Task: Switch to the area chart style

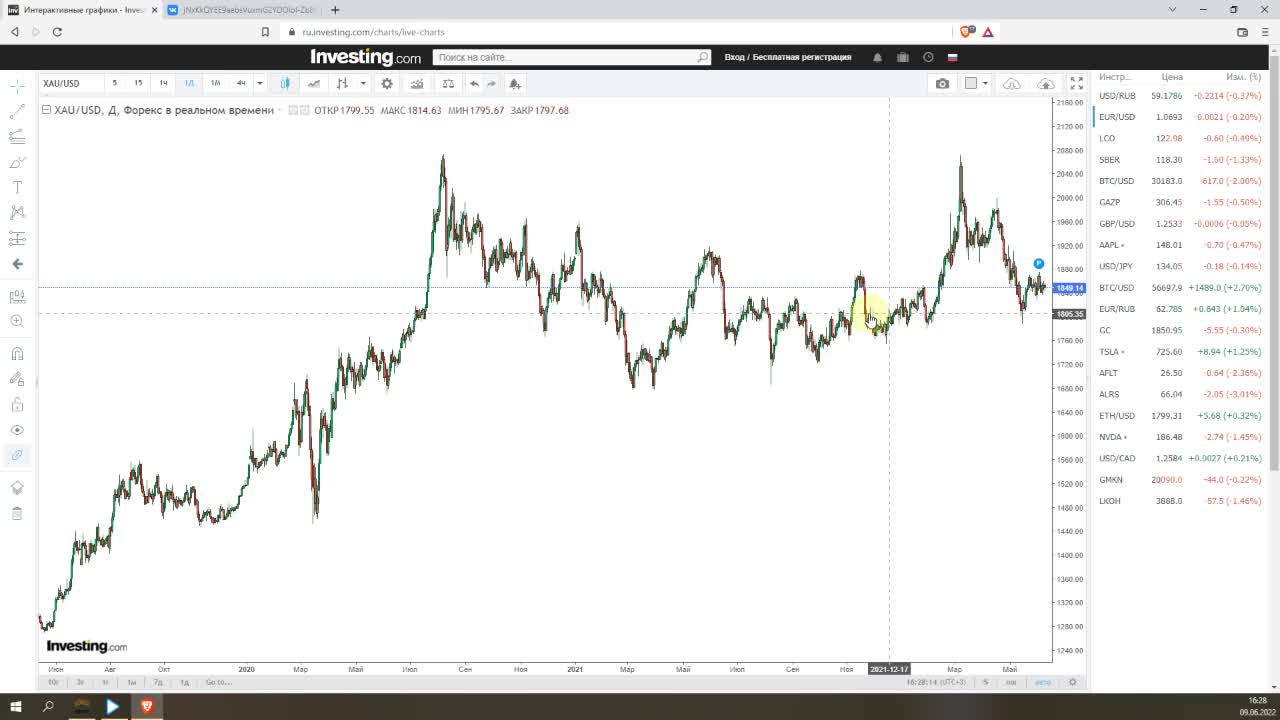Action: [314, 83]
